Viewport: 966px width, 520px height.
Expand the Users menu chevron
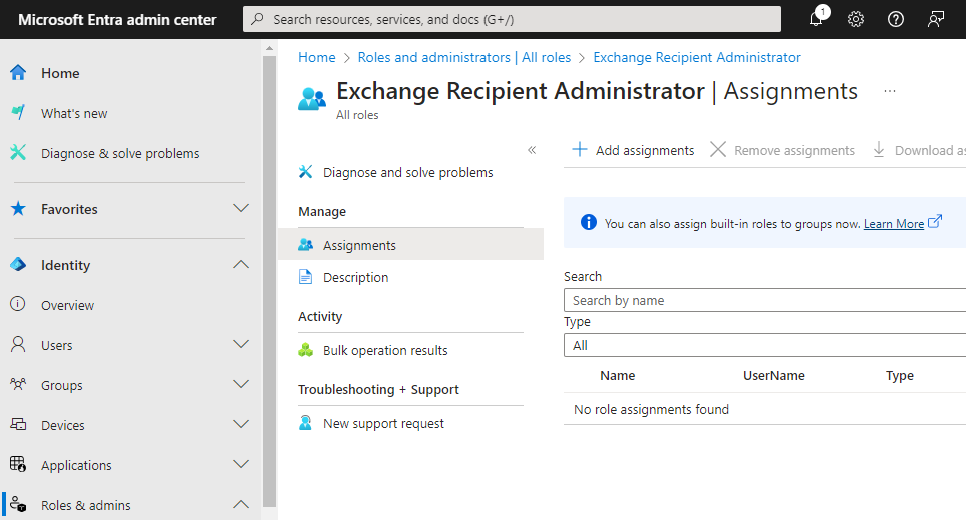pos(241,344)
